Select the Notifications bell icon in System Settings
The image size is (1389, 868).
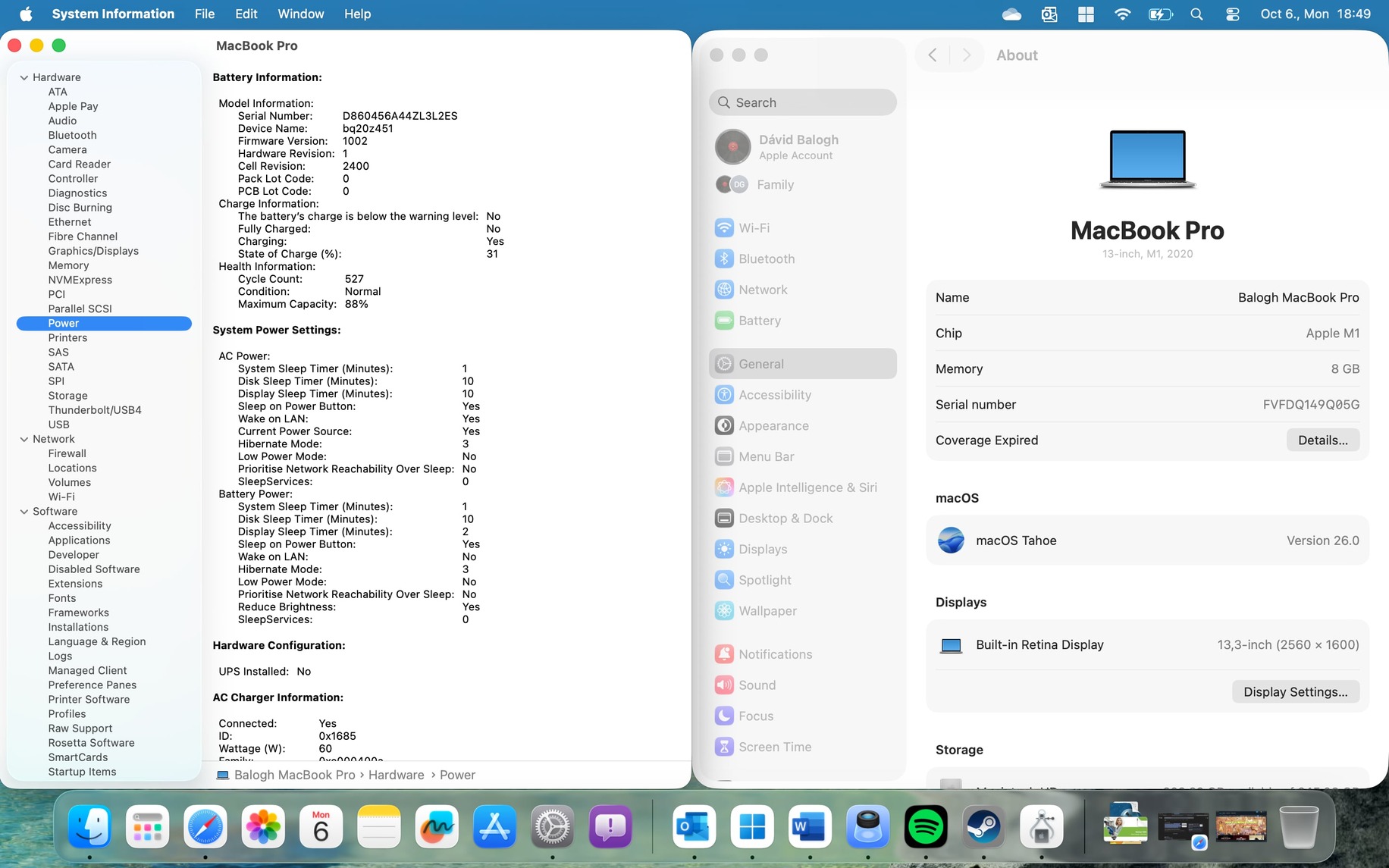(x=724, y=654)
